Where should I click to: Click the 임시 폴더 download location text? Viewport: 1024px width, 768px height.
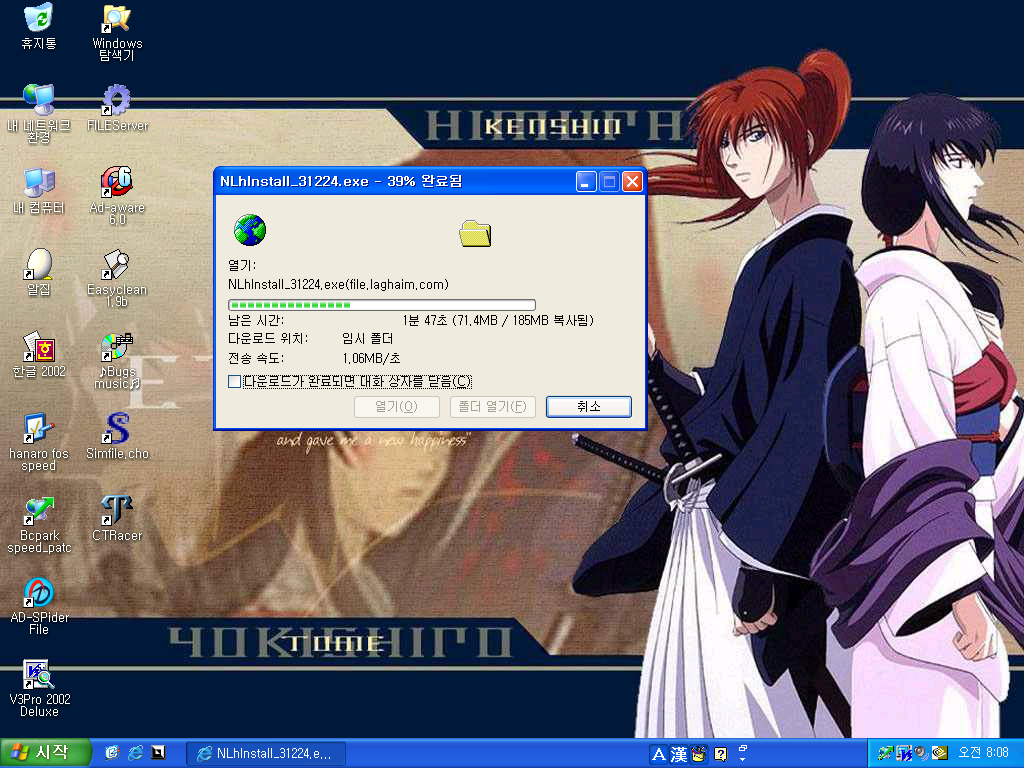[367, 338]
